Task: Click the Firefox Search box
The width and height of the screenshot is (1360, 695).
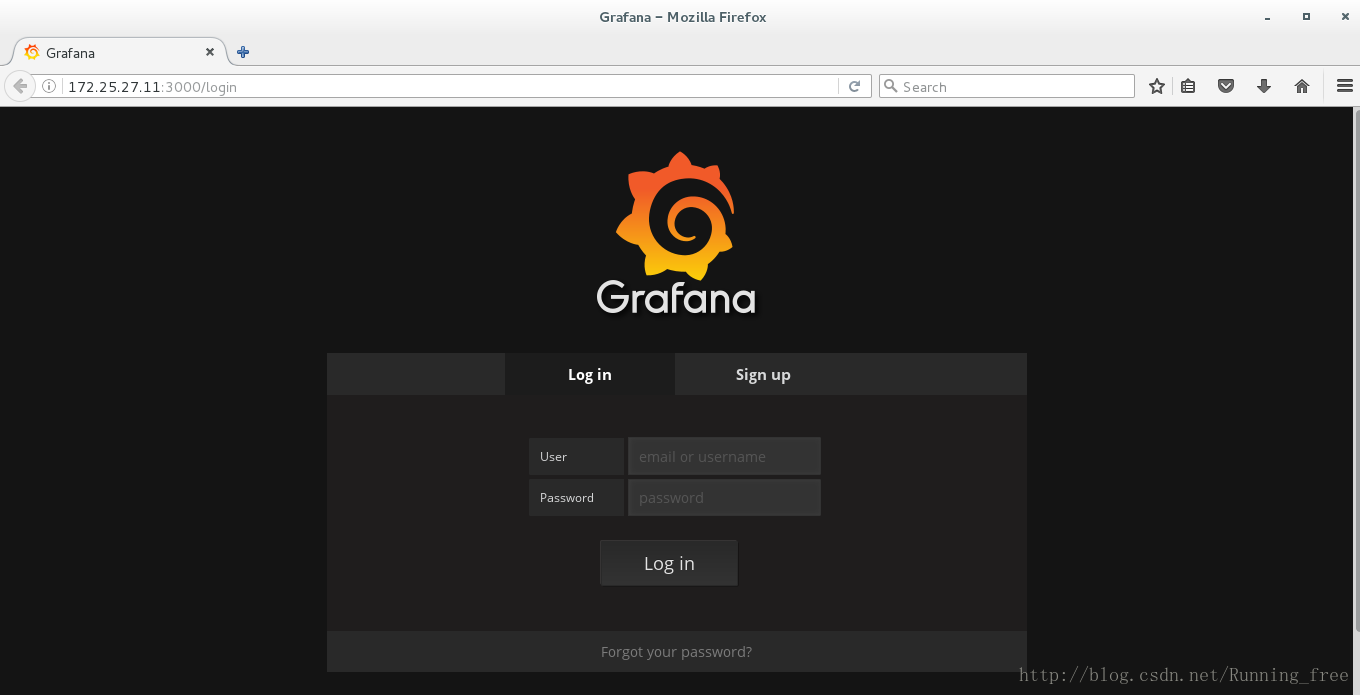Action: pyautogui.click(x=1007, y=87)
